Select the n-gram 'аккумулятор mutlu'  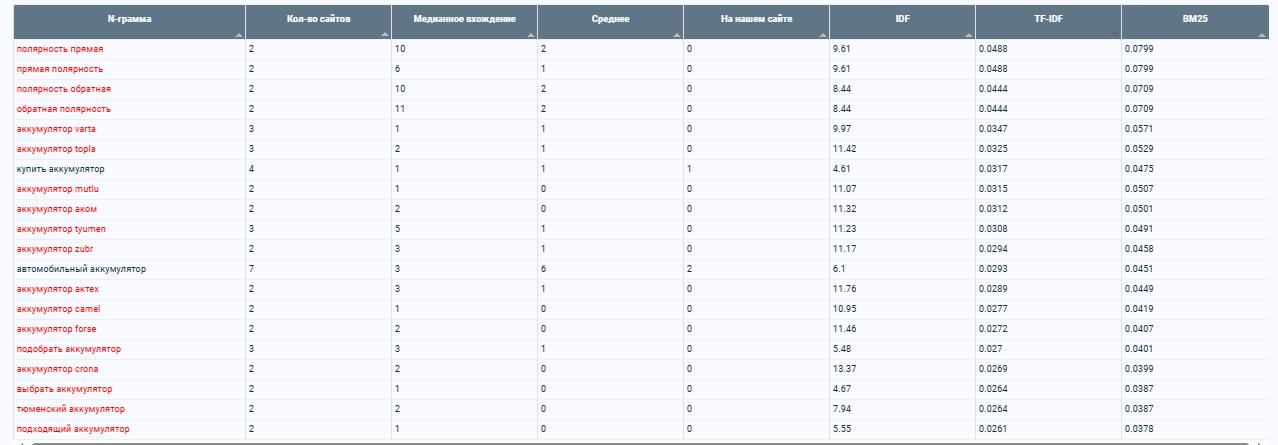58,189
